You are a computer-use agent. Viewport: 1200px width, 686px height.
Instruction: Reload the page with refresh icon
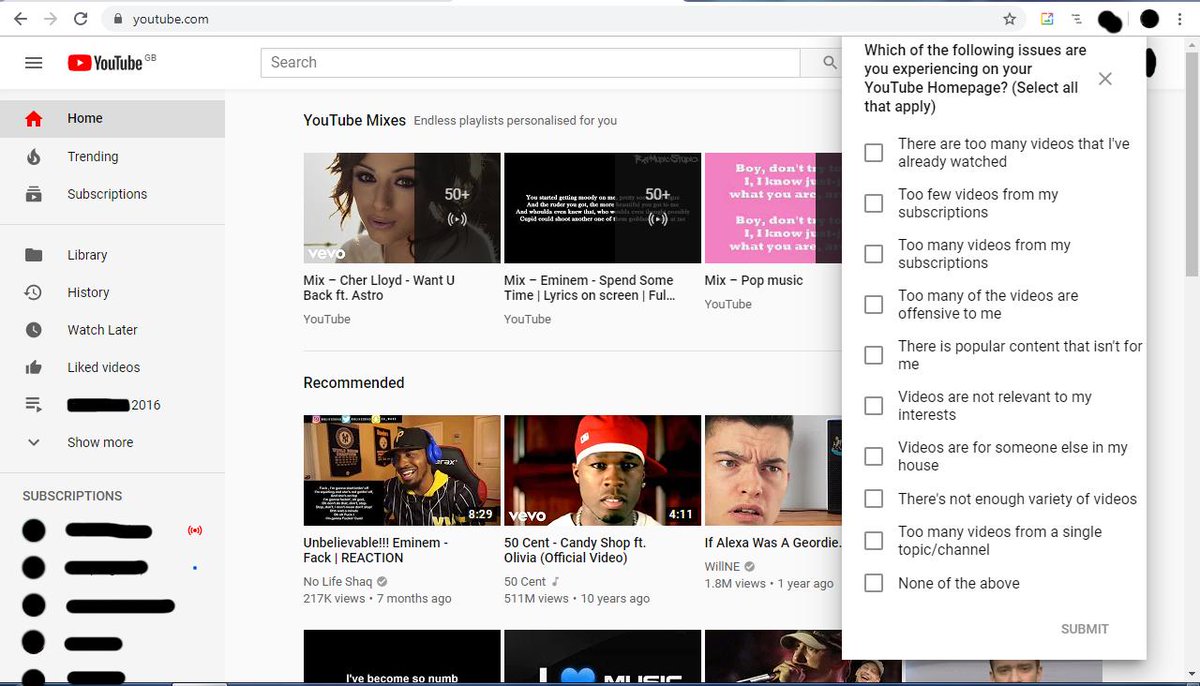pos(81,18)
